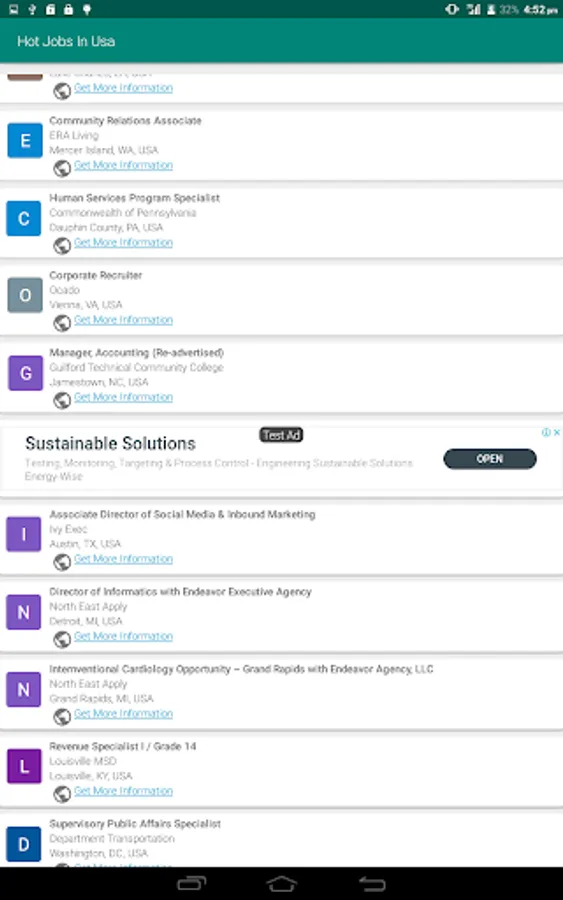Tap the D avatar for Supervisory Public Affairs Specialist
The image size is (563, 900).
24,844
